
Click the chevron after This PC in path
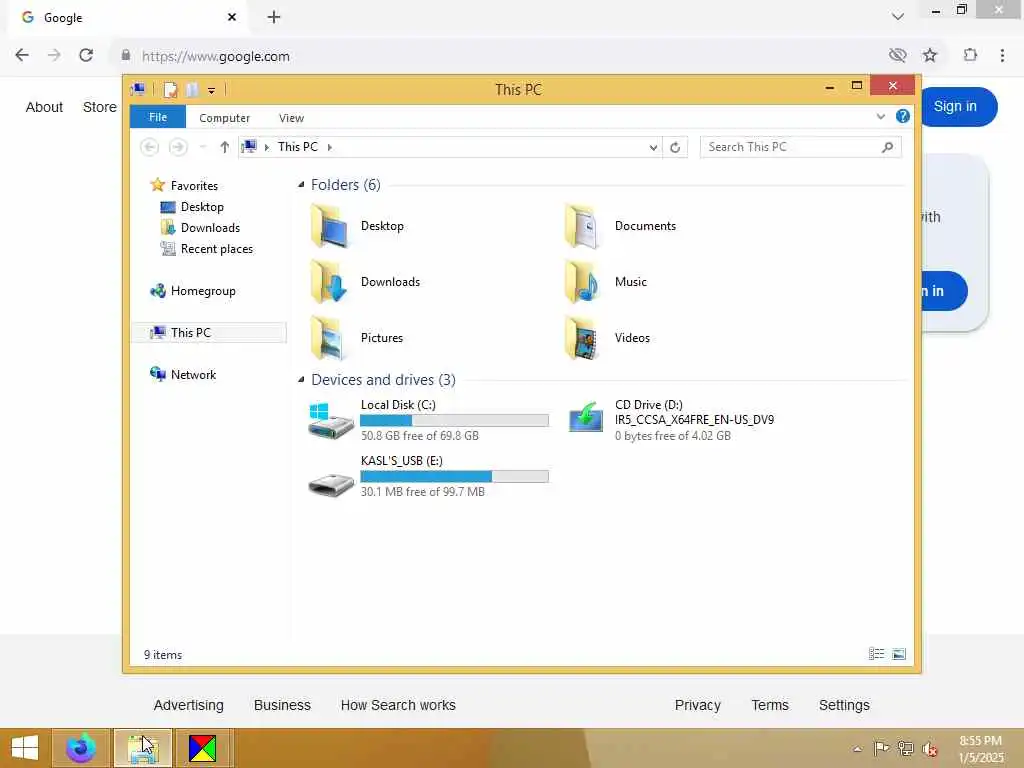pos(330,148)
